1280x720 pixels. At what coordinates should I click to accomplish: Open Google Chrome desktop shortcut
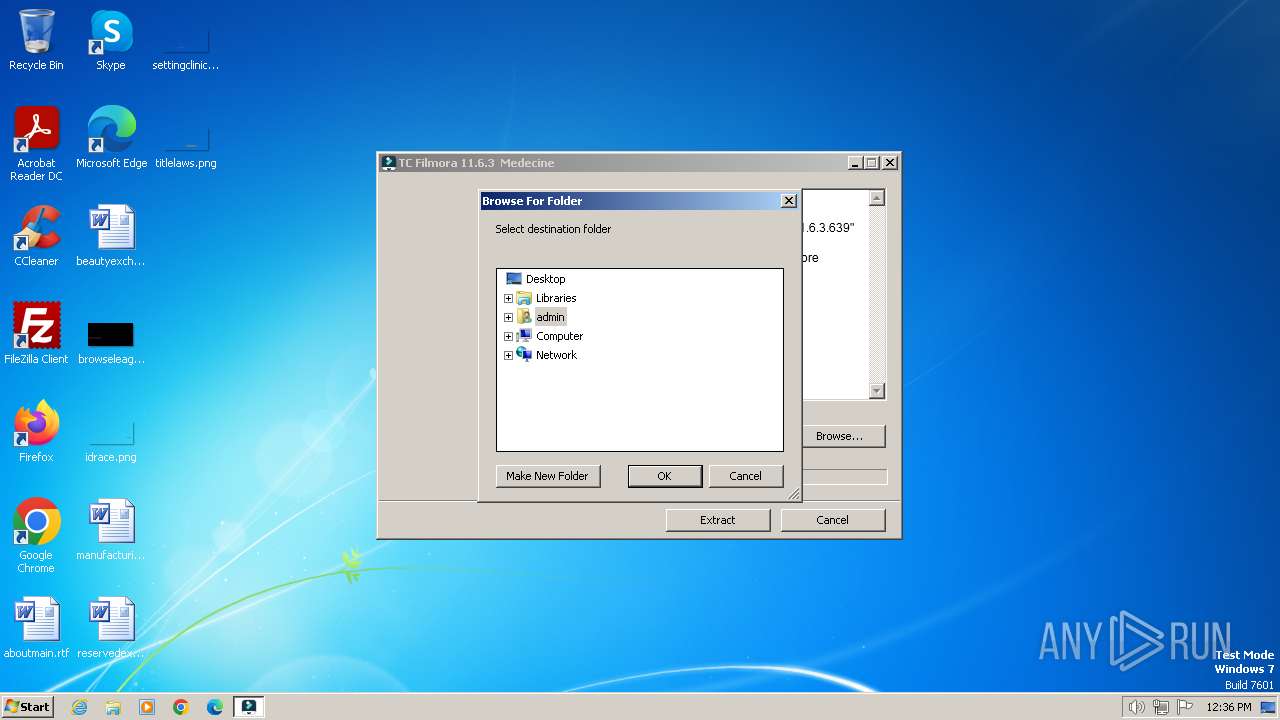point(36,536)
